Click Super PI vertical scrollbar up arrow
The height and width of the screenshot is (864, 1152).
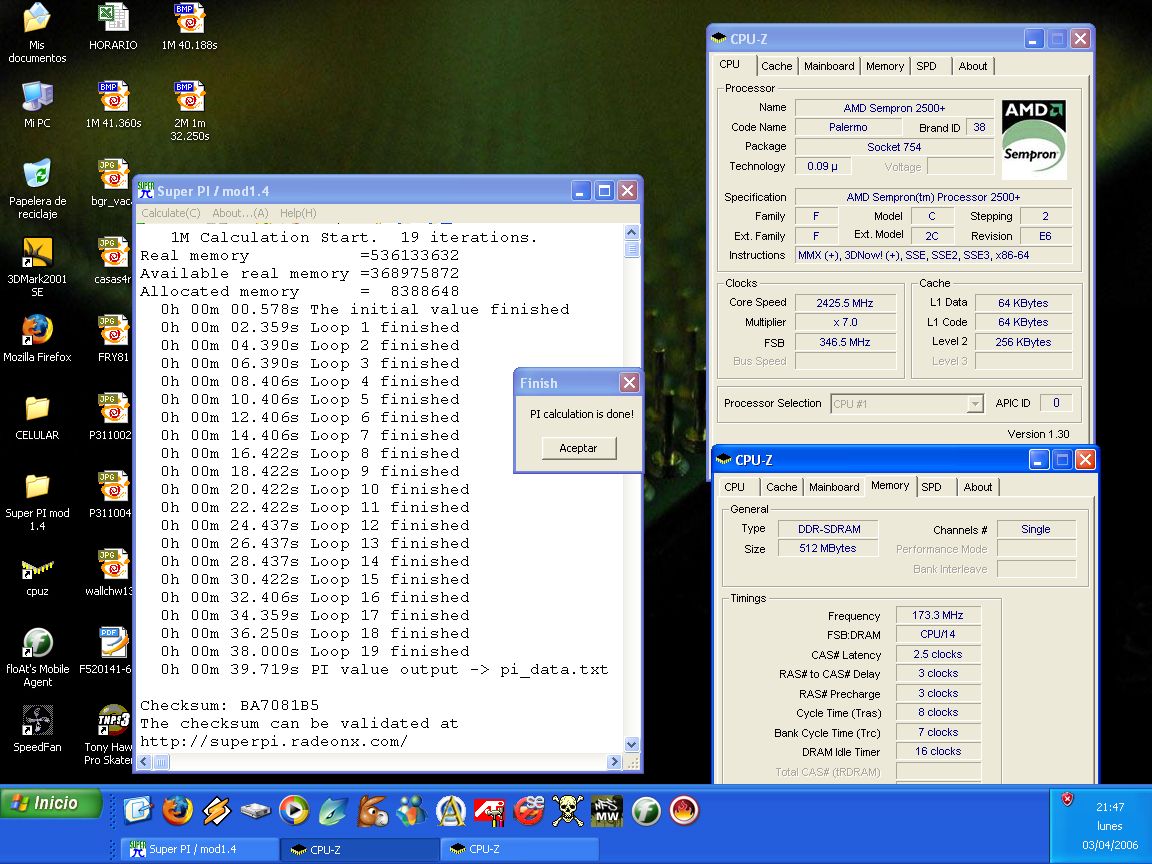pyautogui.click(x=632, y=232)
